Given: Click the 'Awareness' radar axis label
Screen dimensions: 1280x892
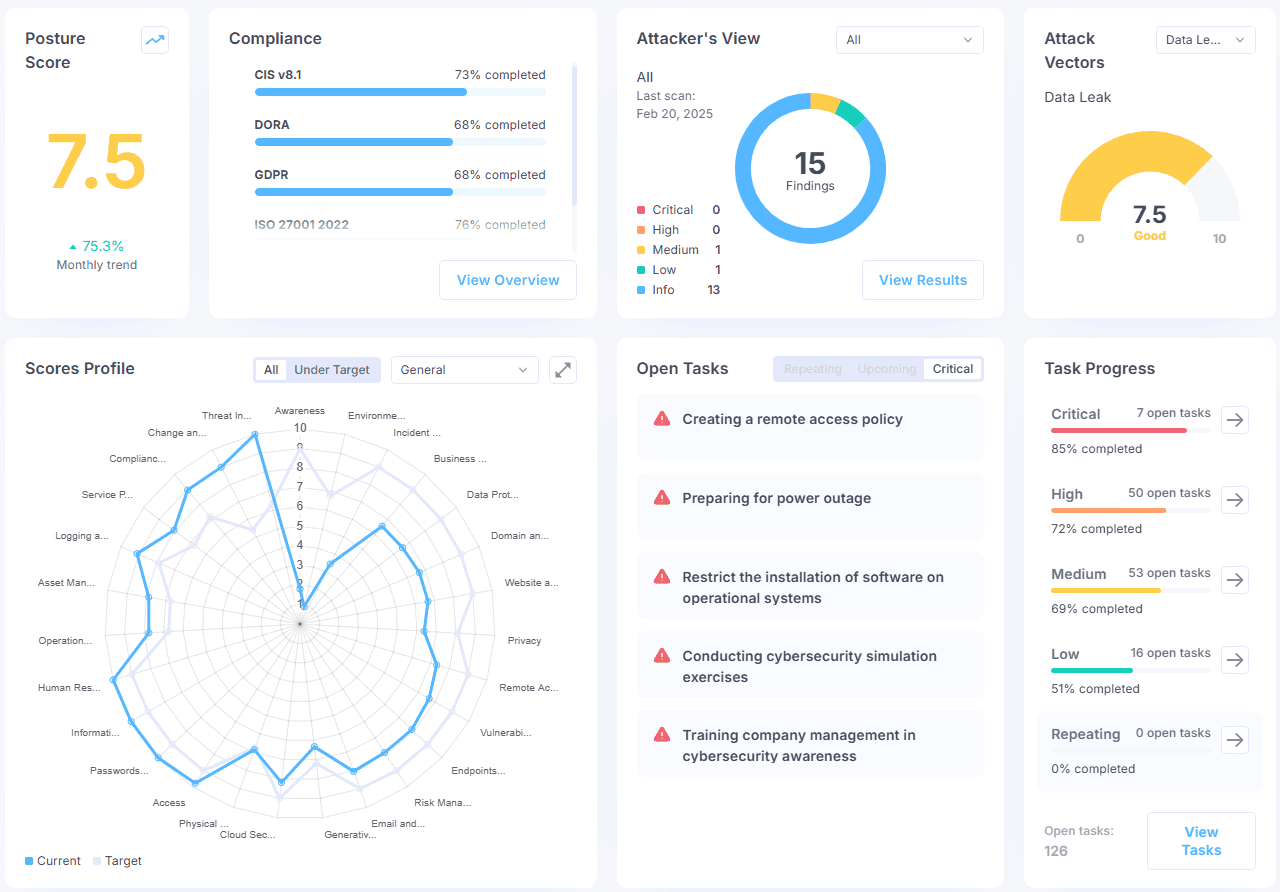Looking at the screenshot, I should [300, 411].
